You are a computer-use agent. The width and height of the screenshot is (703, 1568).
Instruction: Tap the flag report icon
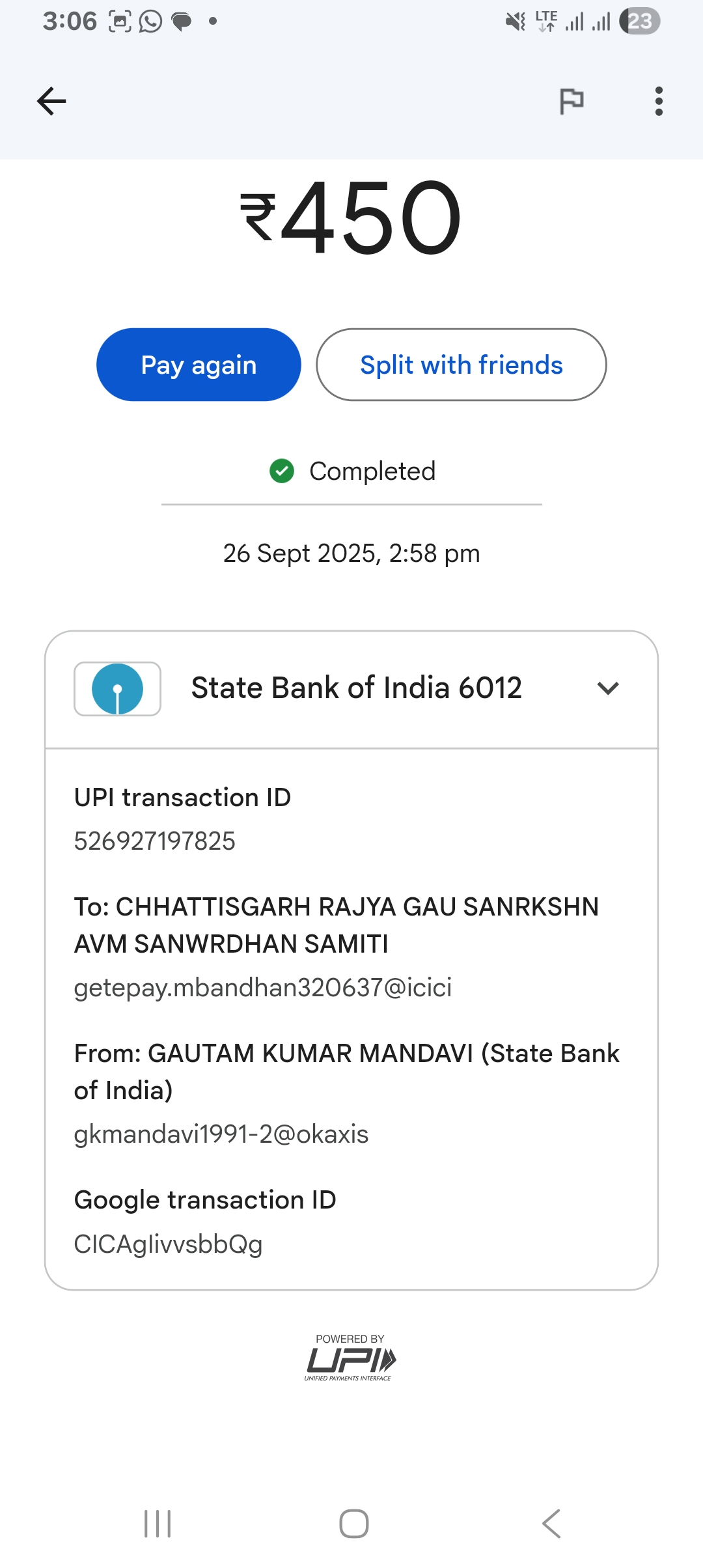point(572,101)
